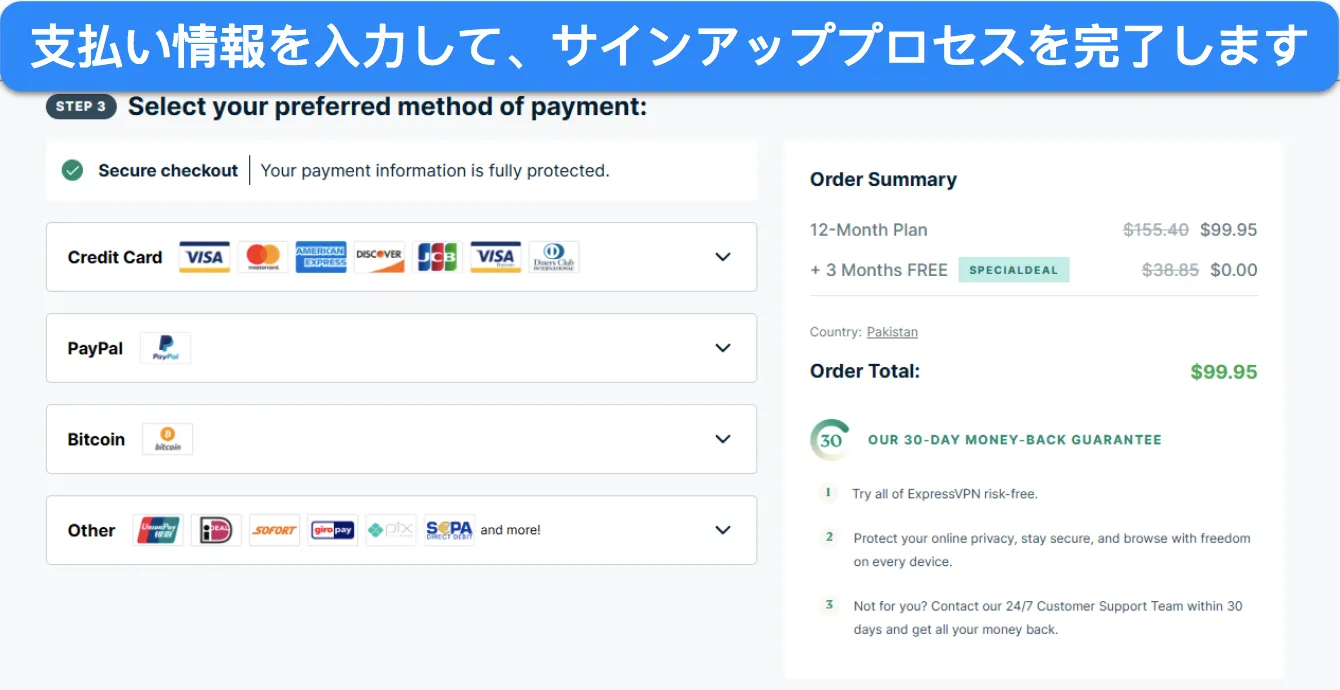Click the UnionPay logo icon
Screen dimensions: 1340x690
click(x=158, y=530)
